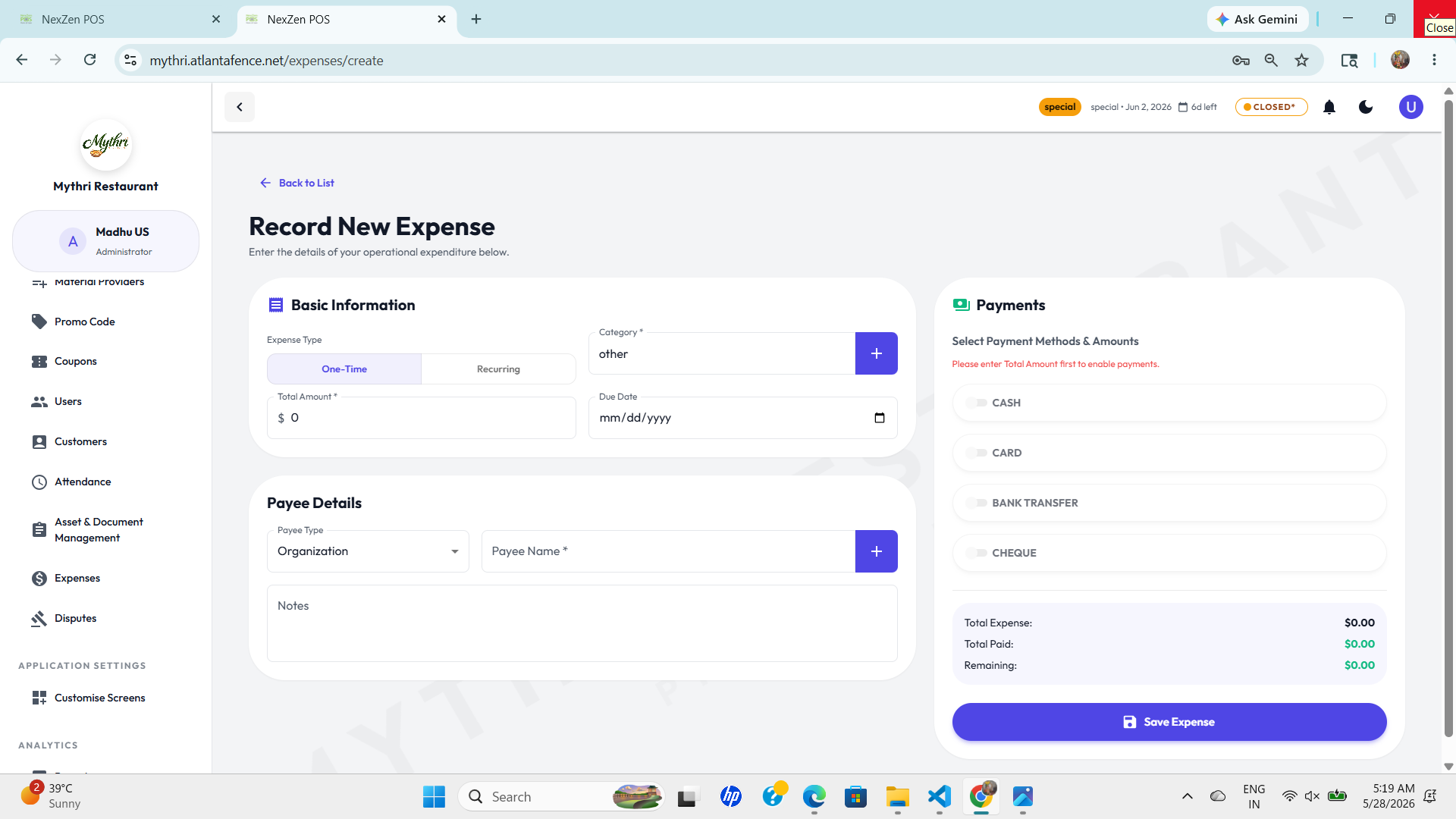Viewport: 1456px width, 819px height.
Task: Click the Save Expense button
Action: pyautogui.click(x=1169, y=722)
